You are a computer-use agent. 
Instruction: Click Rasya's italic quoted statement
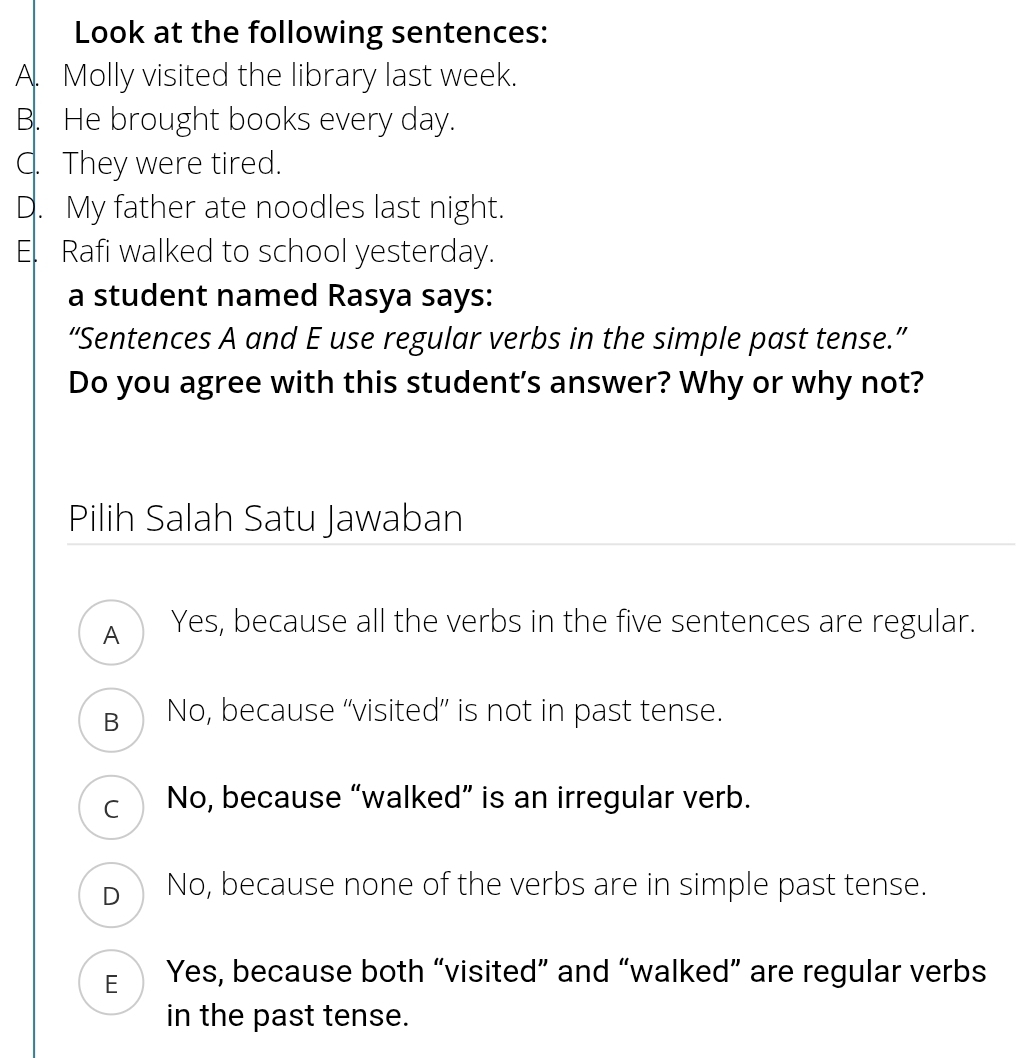pyautogui.click(x=488, y=339)
